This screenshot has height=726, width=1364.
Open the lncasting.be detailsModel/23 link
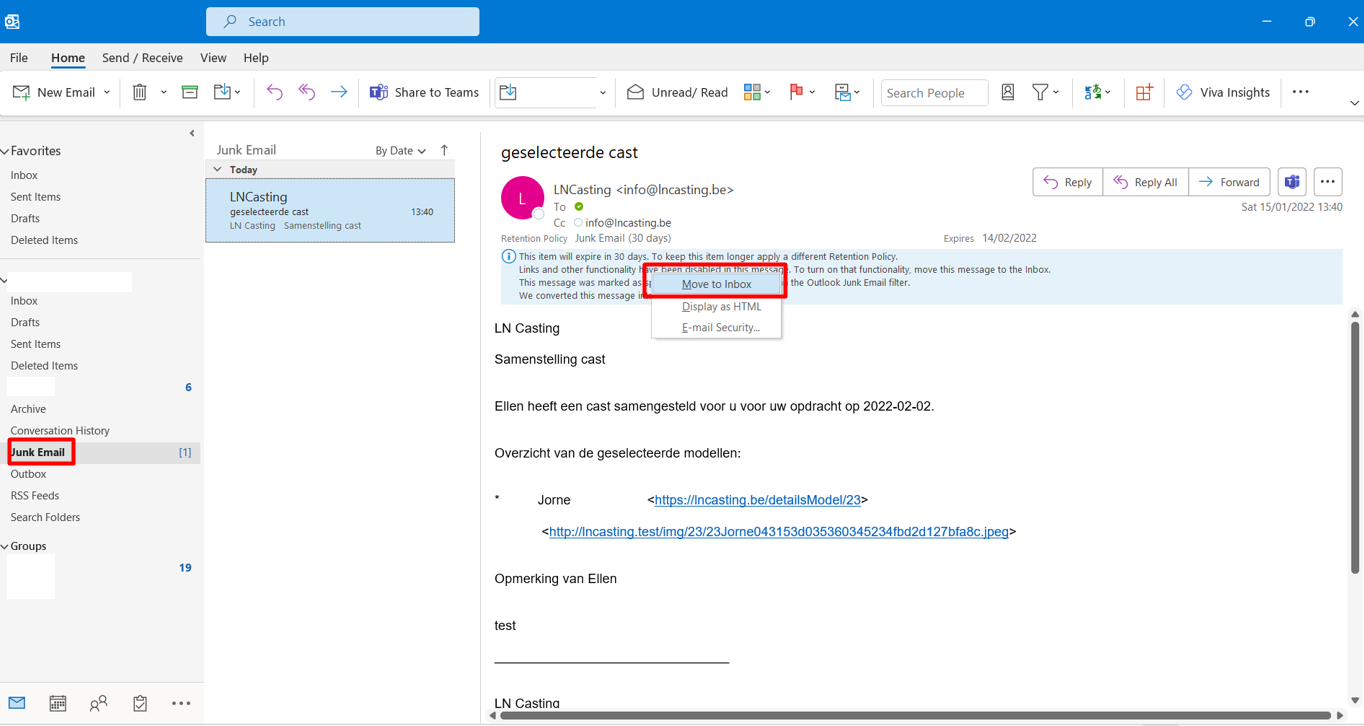757,500
